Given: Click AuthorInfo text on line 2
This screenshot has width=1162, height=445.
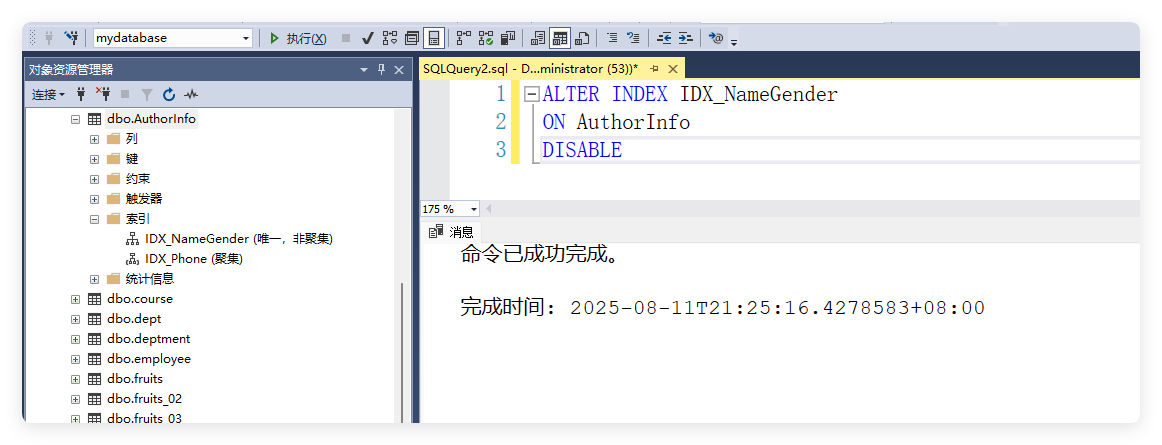Looking at the screenshot, I should [634, 122].
